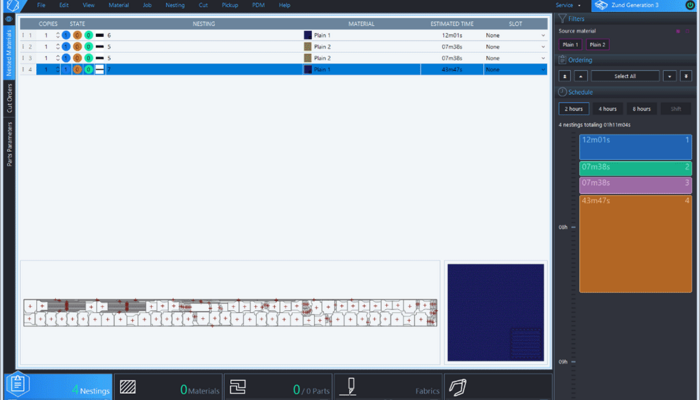Click the Schedule clock icon
The height and width of the screenshot is (400, 700).
(x=562, y=90)
